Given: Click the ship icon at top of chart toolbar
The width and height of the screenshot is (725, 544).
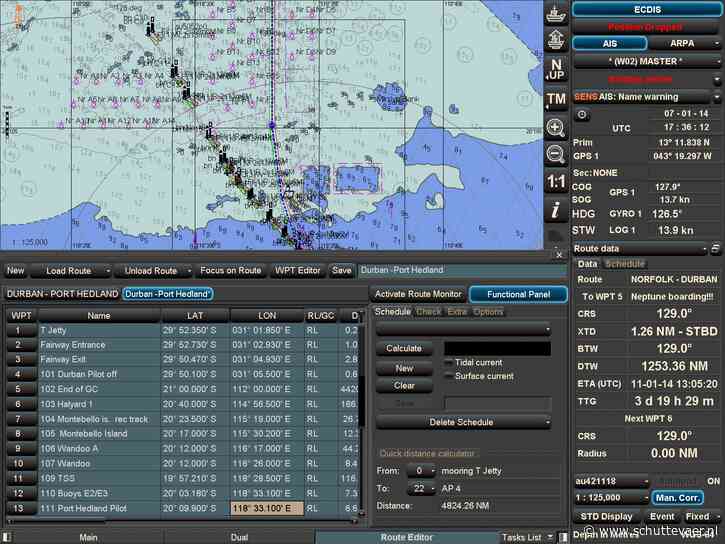Looking at the screenshot, I should [556, 14].
